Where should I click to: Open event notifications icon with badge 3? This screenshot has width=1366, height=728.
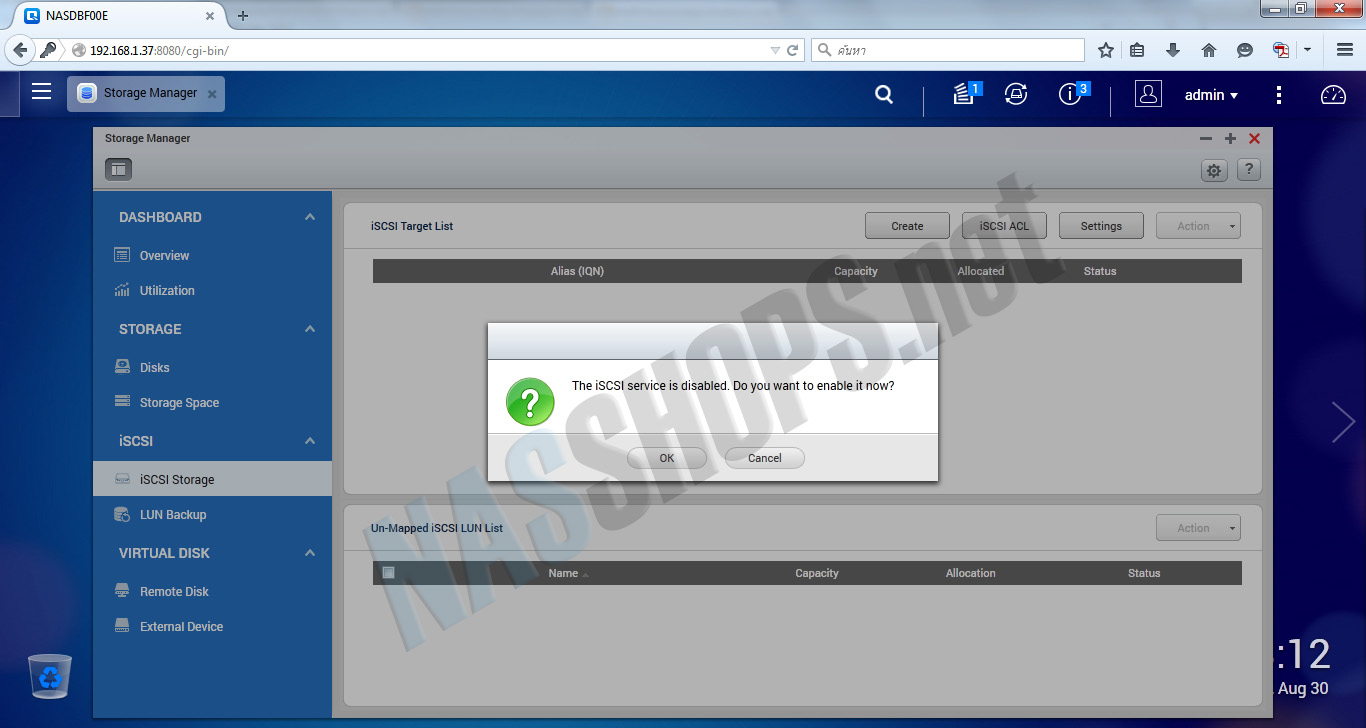click(1072, 94)
